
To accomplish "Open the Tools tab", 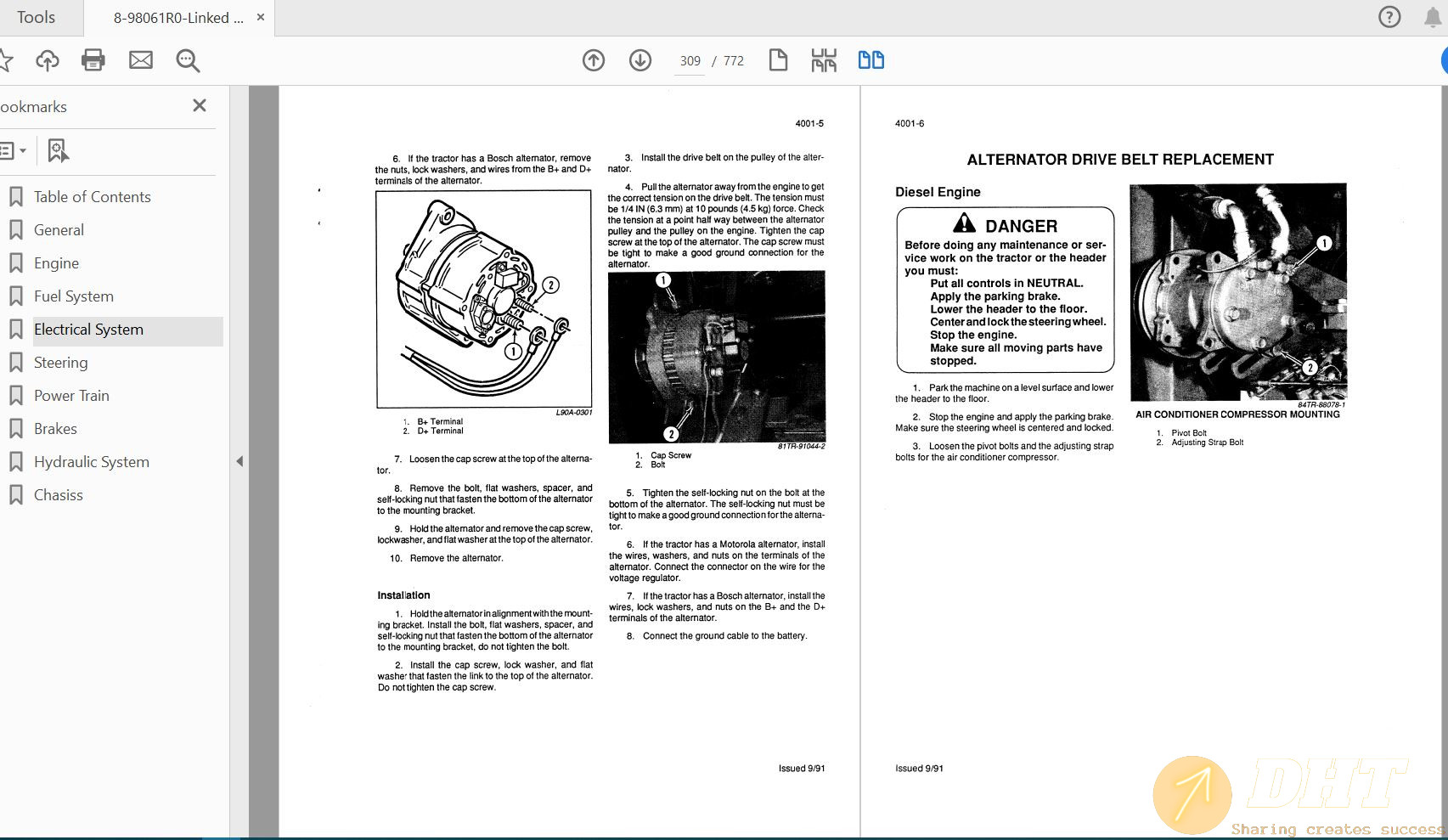I will pyautogui.click(x=36, y=18).
